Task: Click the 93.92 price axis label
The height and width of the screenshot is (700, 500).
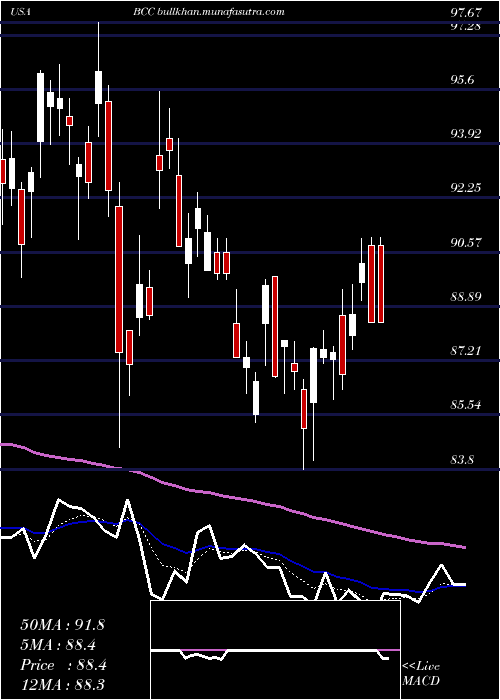Action: point(466,133)
